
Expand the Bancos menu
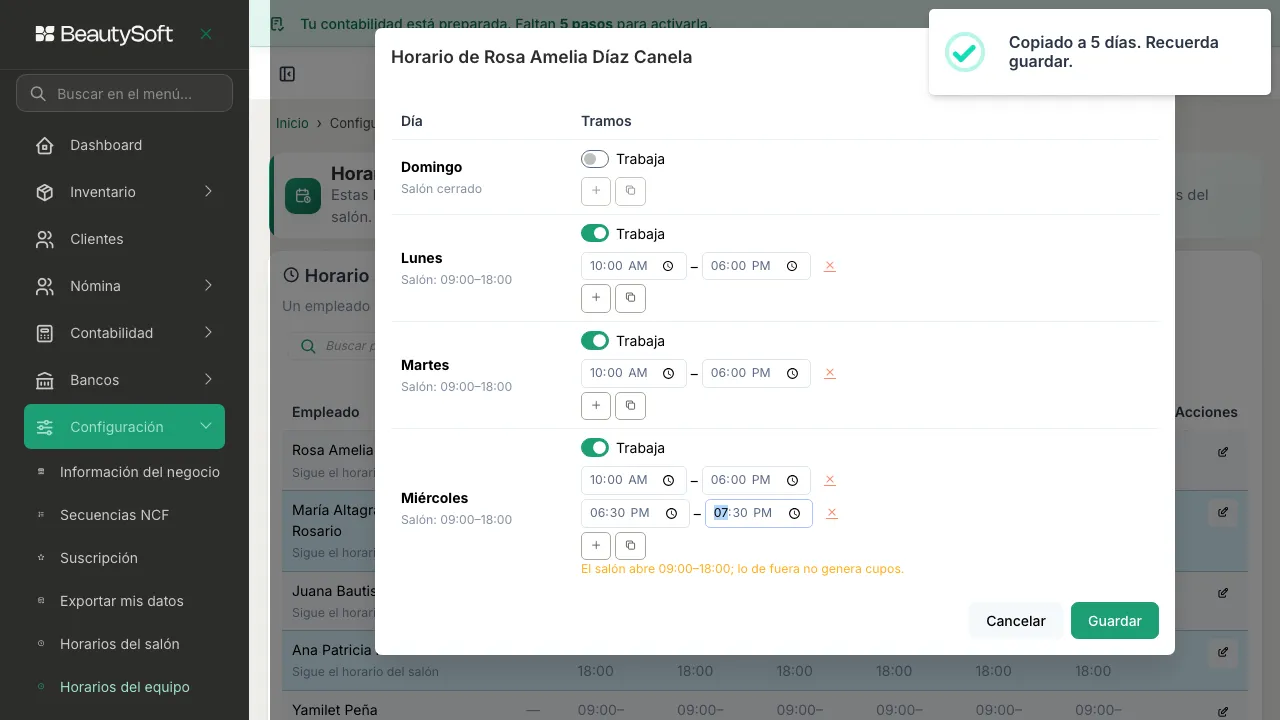[x=124, y=380]
